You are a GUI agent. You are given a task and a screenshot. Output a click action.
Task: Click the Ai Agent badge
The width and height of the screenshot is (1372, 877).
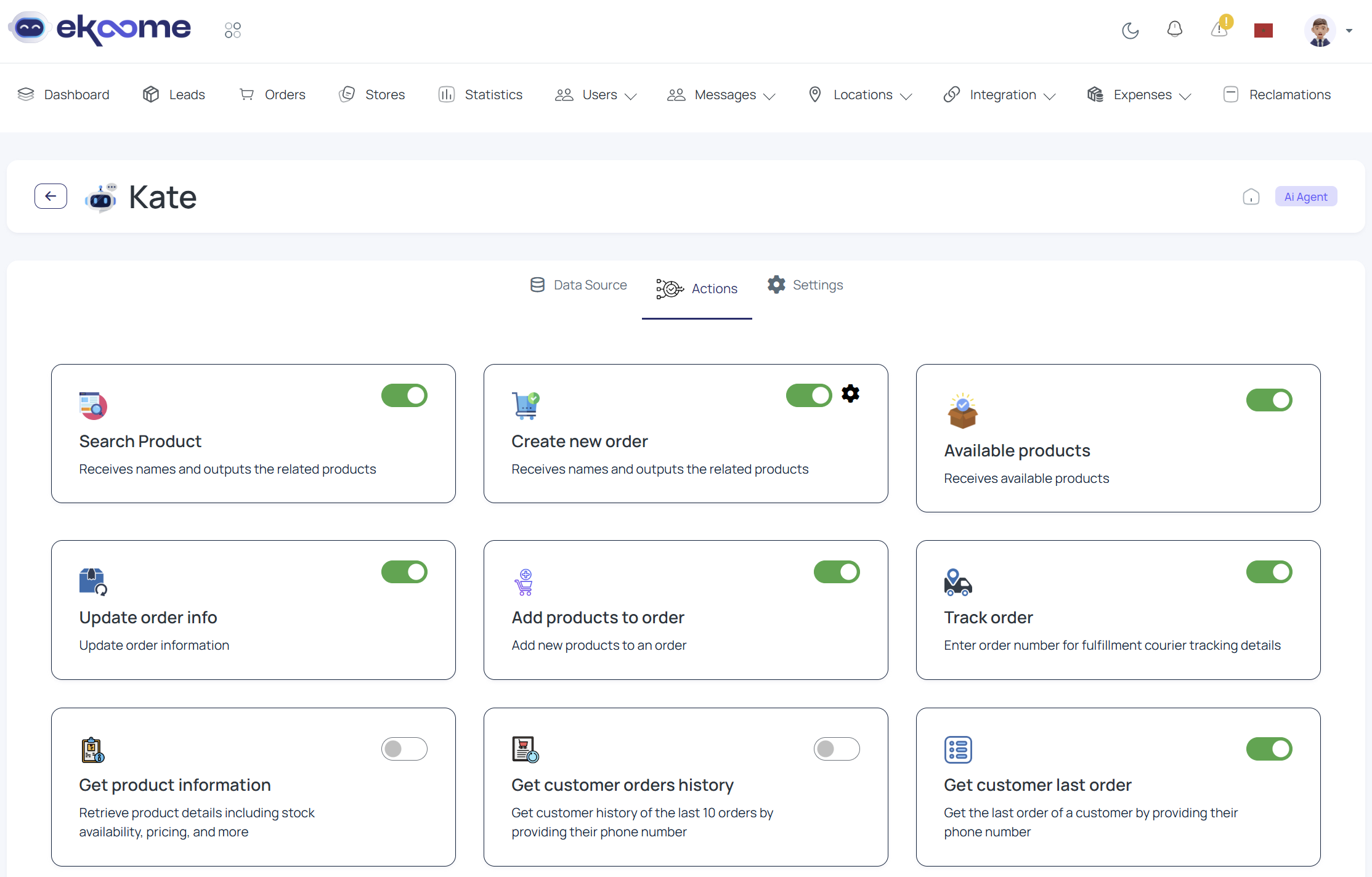(x=1305, y=197)
